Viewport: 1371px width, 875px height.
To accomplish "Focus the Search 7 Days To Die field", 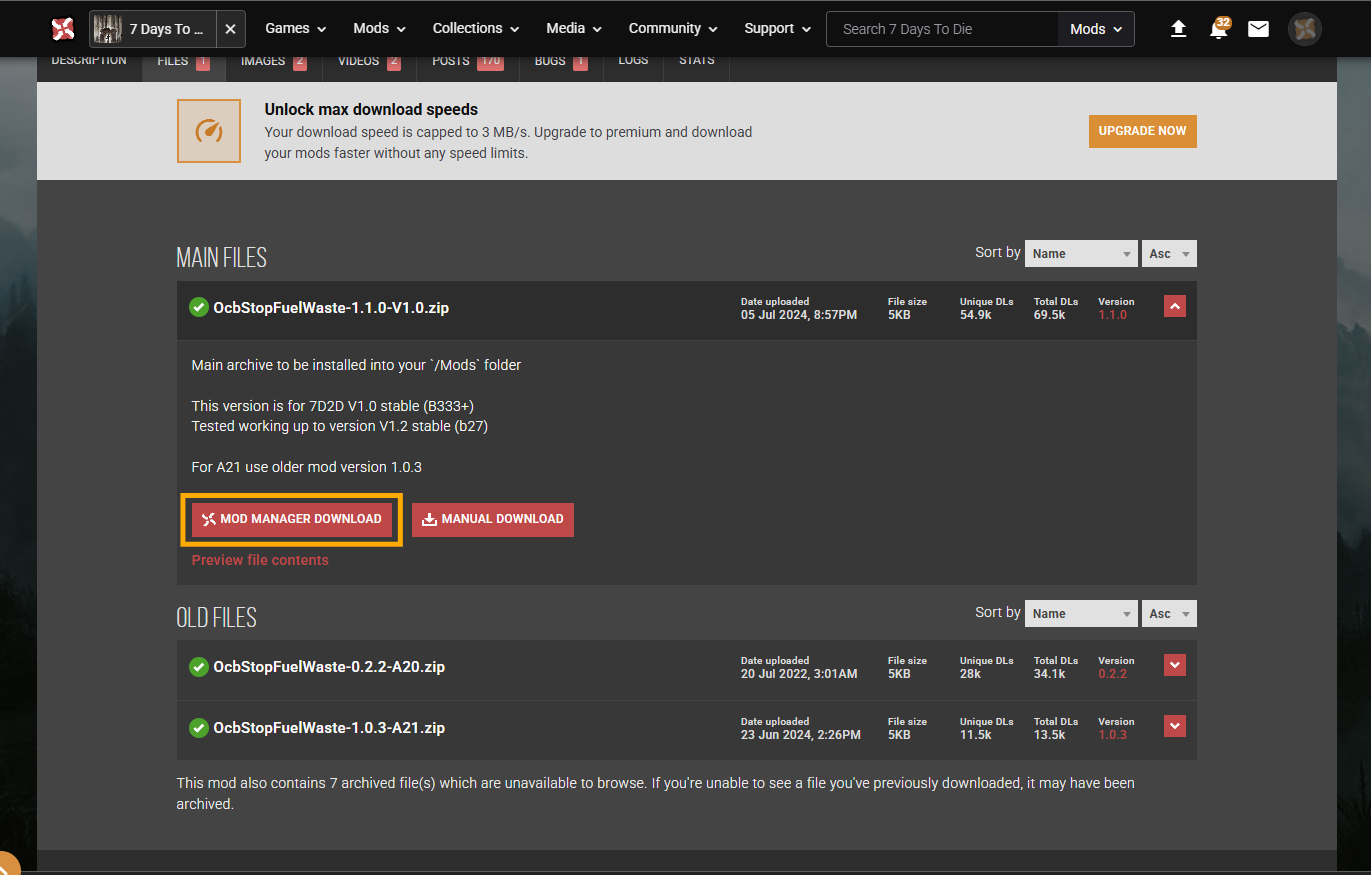I will pos(942,29).
